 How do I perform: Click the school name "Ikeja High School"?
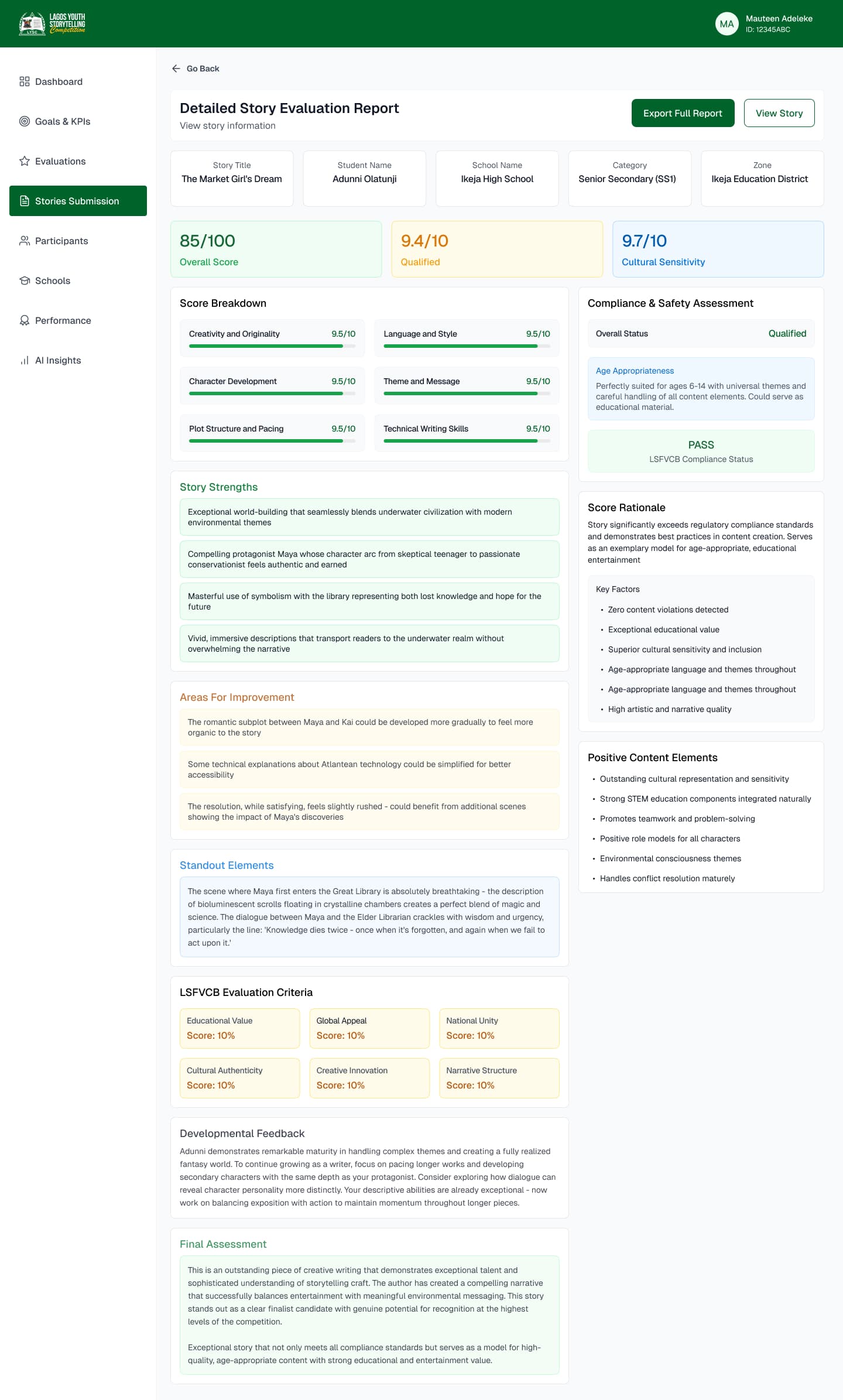coord(497,179)
